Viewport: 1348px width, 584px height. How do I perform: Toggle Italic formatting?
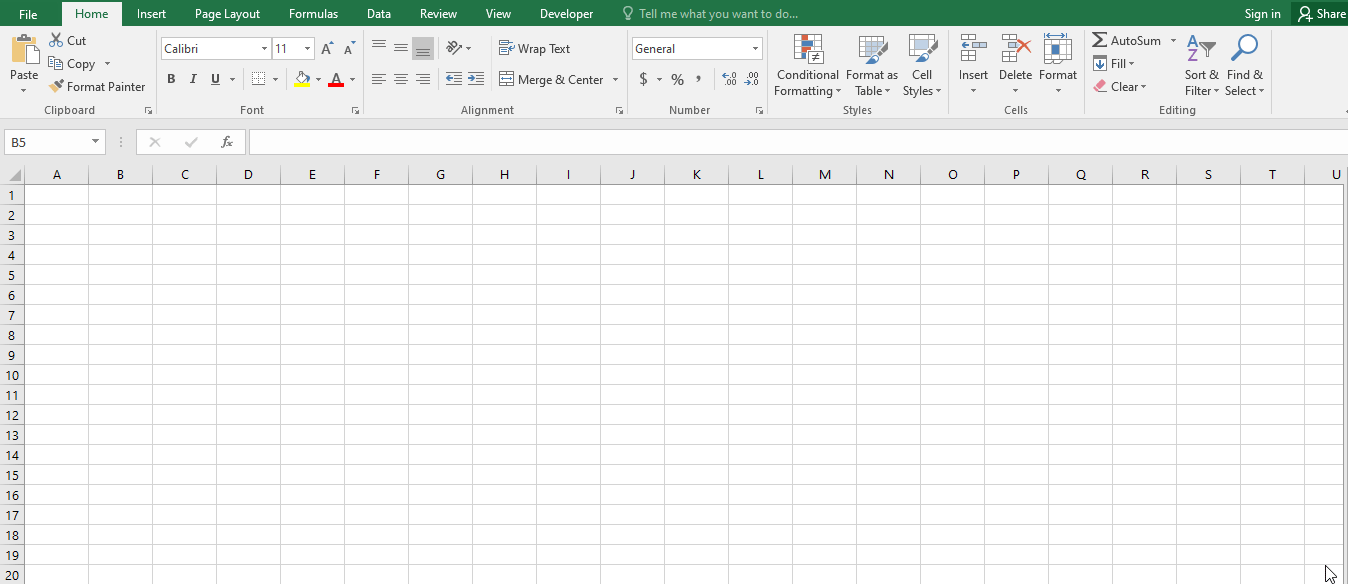[x=193, y=79]
